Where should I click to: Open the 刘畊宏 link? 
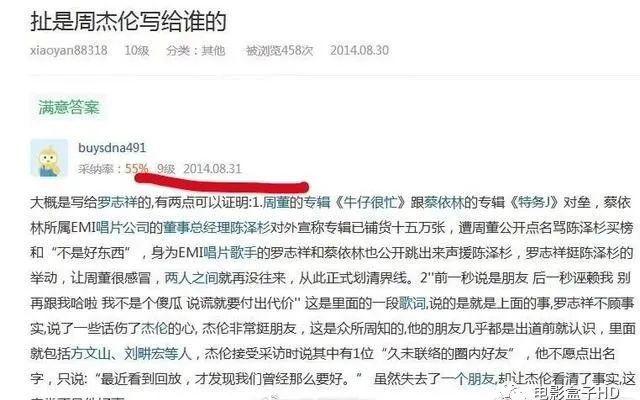pyautogui.click(x=144, y=353)
